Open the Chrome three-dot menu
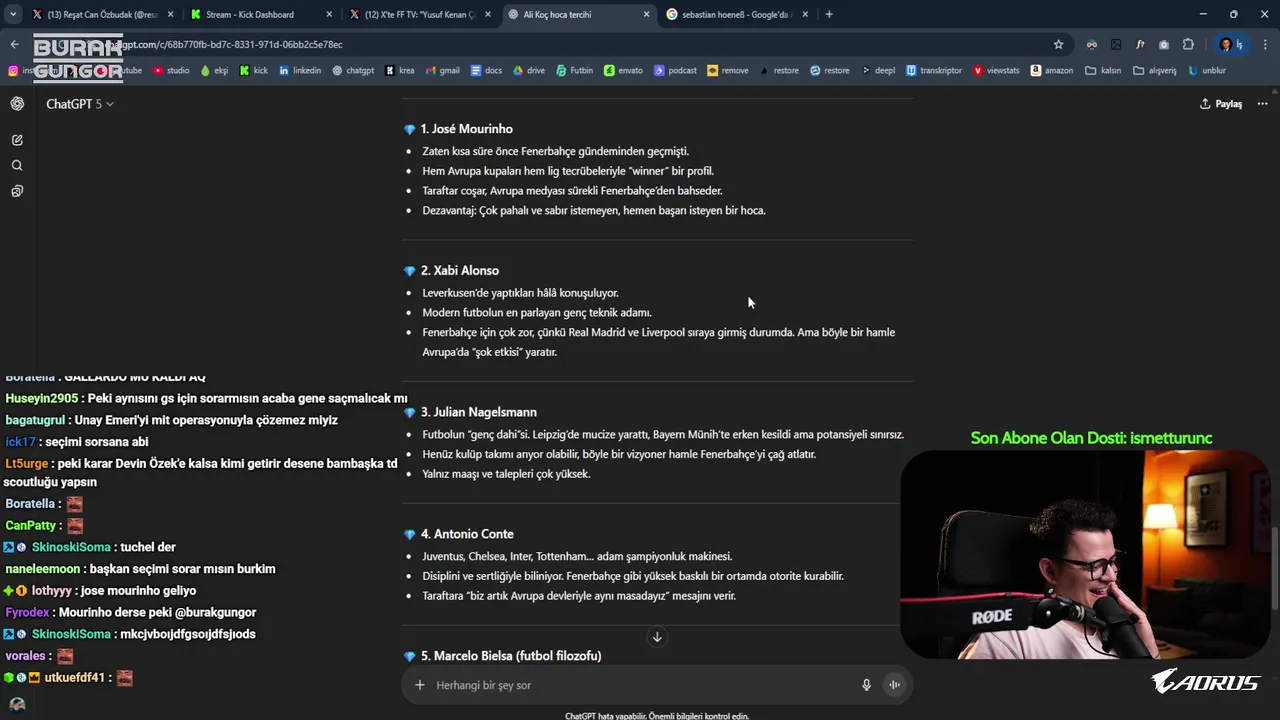Viewport: 1280px width, 720px height. click(1265, 44)
